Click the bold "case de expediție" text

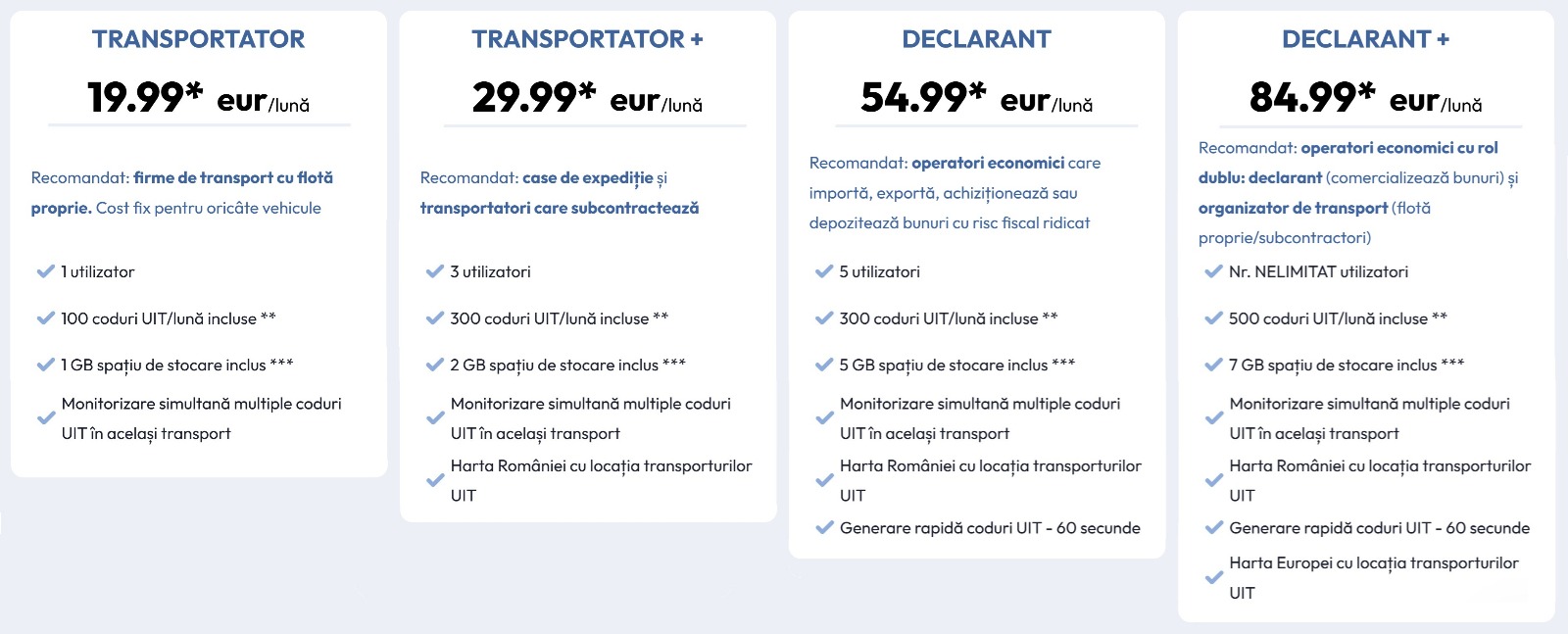point(587,178)
